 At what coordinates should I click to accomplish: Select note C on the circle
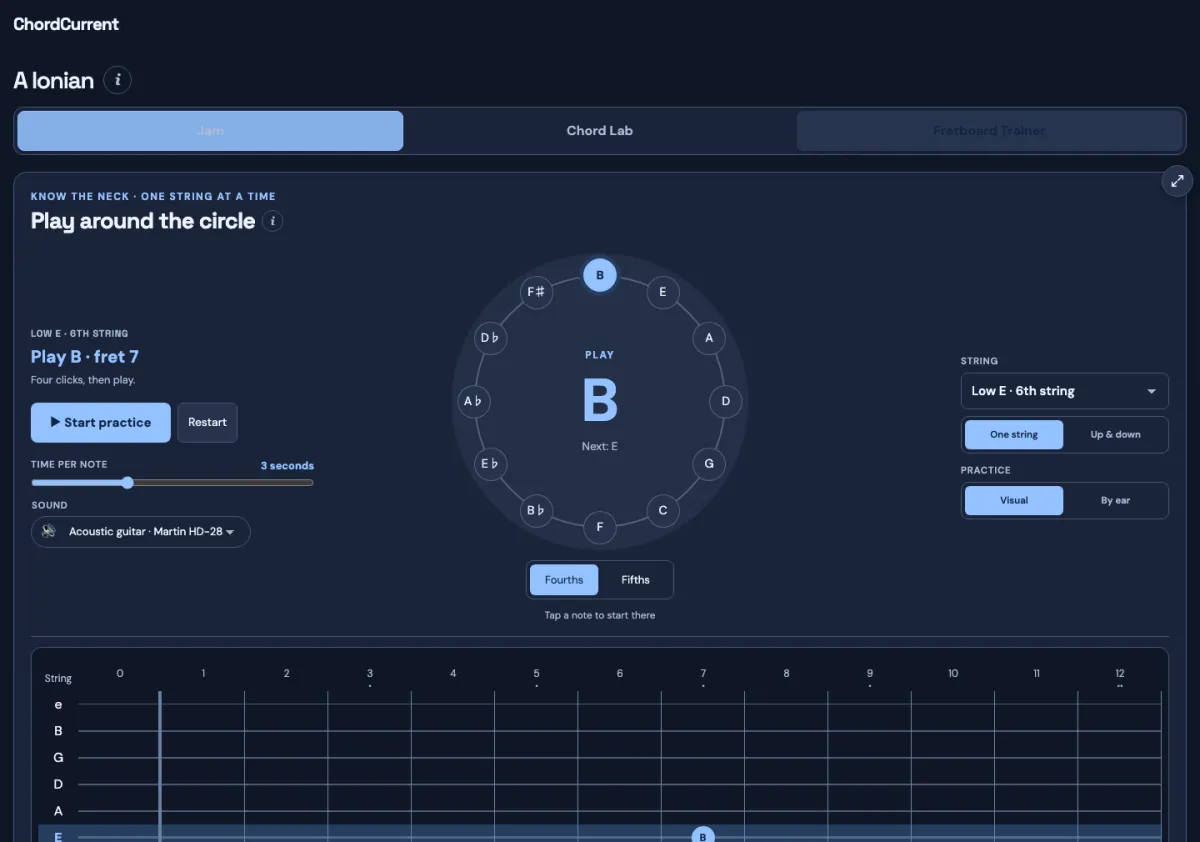(x=662, y=510)
